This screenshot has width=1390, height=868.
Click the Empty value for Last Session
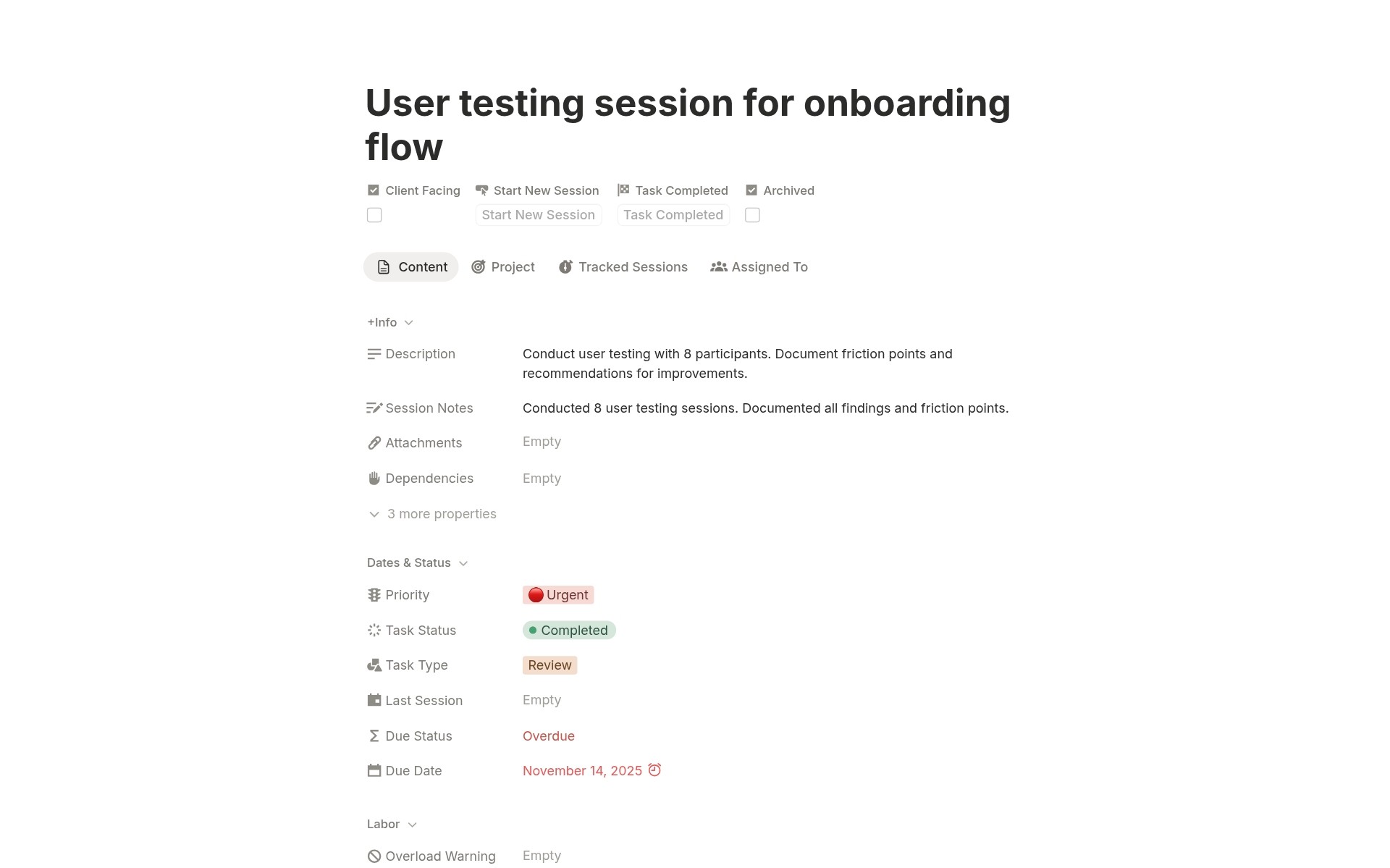(x=542, y=699)
